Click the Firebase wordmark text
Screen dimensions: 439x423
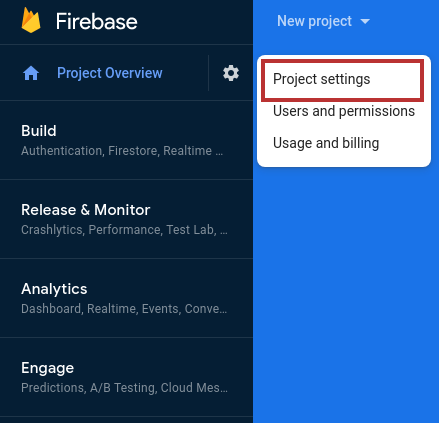pyautogui.click(x=96, y=22)
